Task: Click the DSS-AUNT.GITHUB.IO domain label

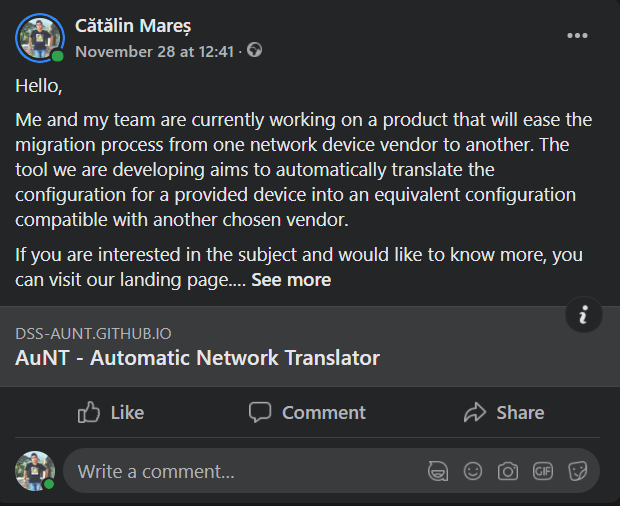Action: tap(85, 333)
